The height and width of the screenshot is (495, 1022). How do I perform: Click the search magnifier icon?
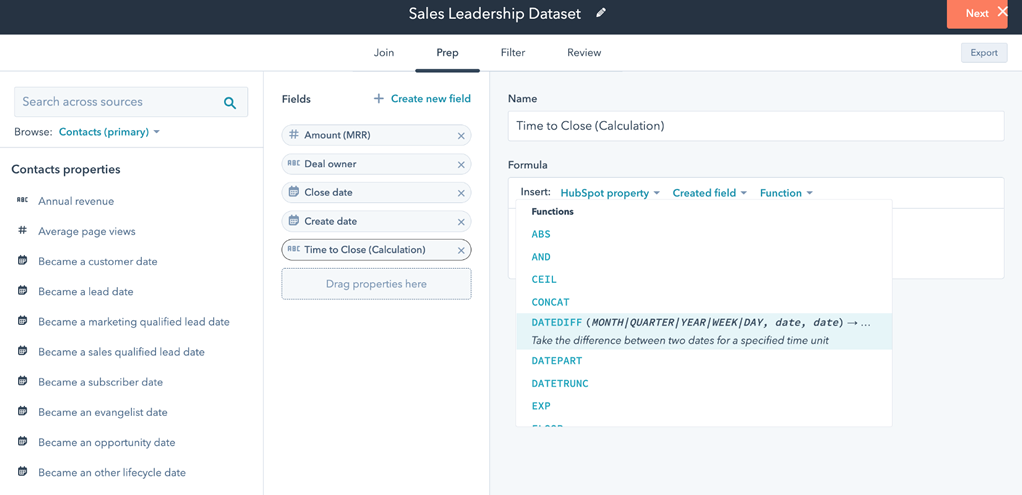pos(230,102)
